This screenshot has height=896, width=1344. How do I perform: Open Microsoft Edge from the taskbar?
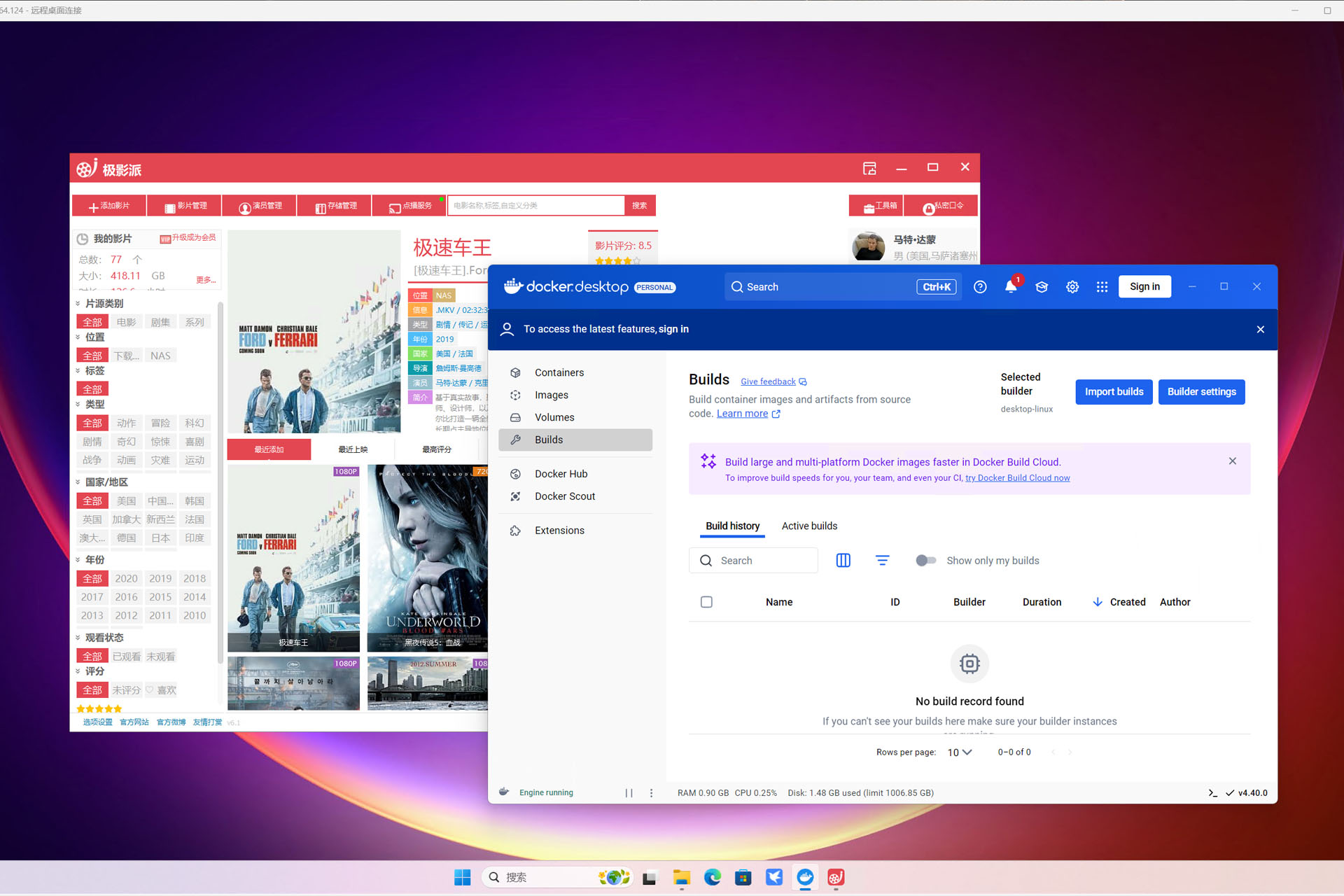click(x=713, y=877)
